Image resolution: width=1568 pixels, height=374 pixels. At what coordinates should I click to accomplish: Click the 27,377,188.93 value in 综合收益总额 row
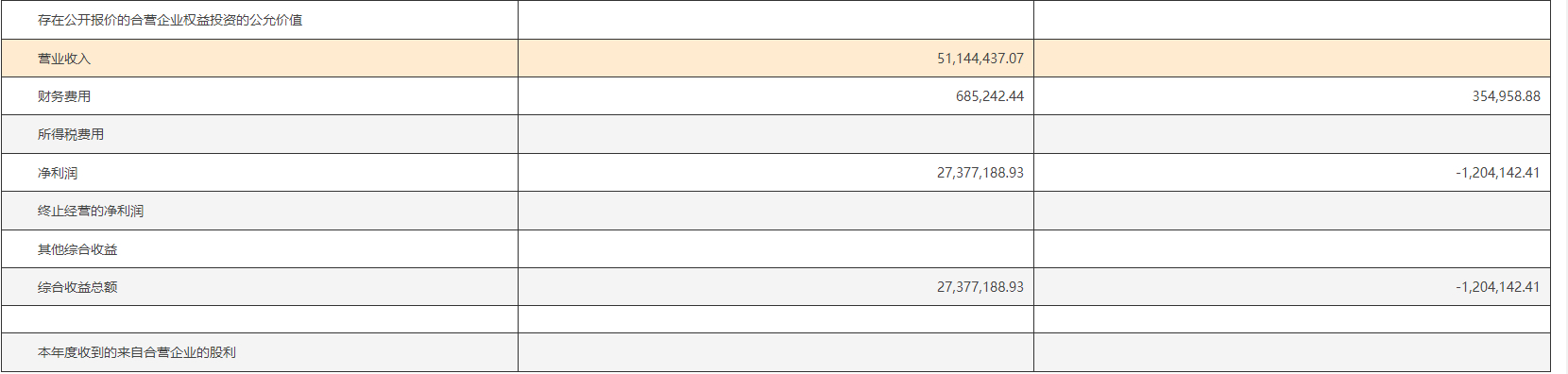pyautogui.click(x=980, y=287)
